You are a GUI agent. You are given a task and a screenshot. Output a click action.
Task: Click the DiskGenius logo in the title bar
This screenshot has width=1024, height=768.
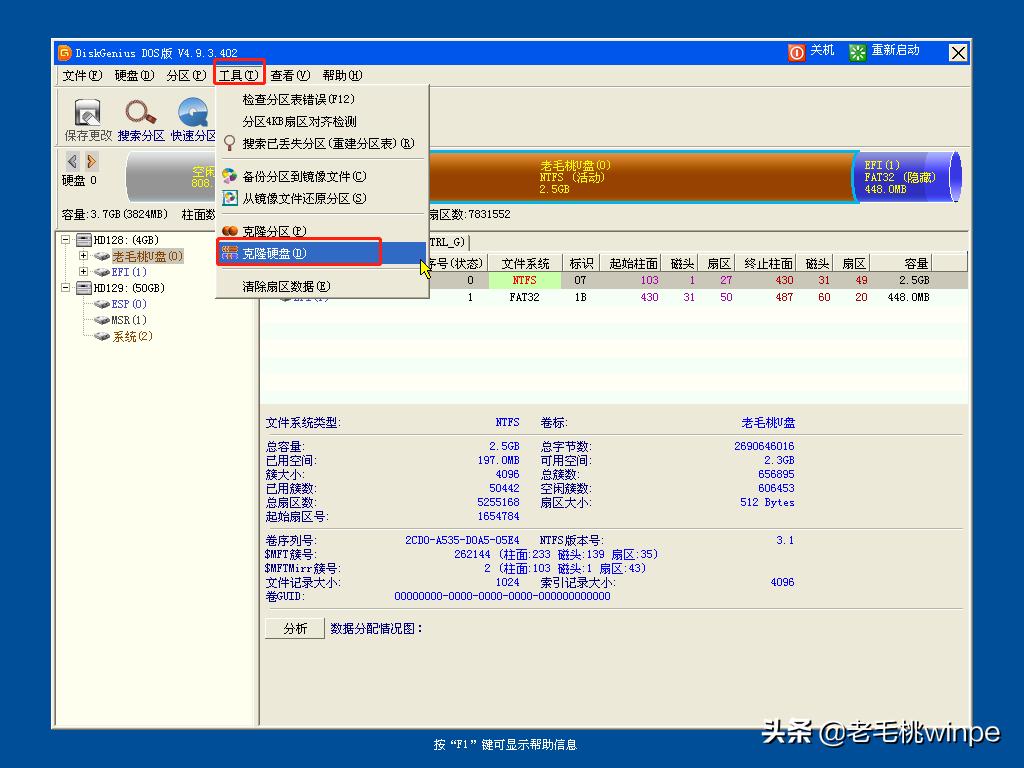[x=66, y=51]
